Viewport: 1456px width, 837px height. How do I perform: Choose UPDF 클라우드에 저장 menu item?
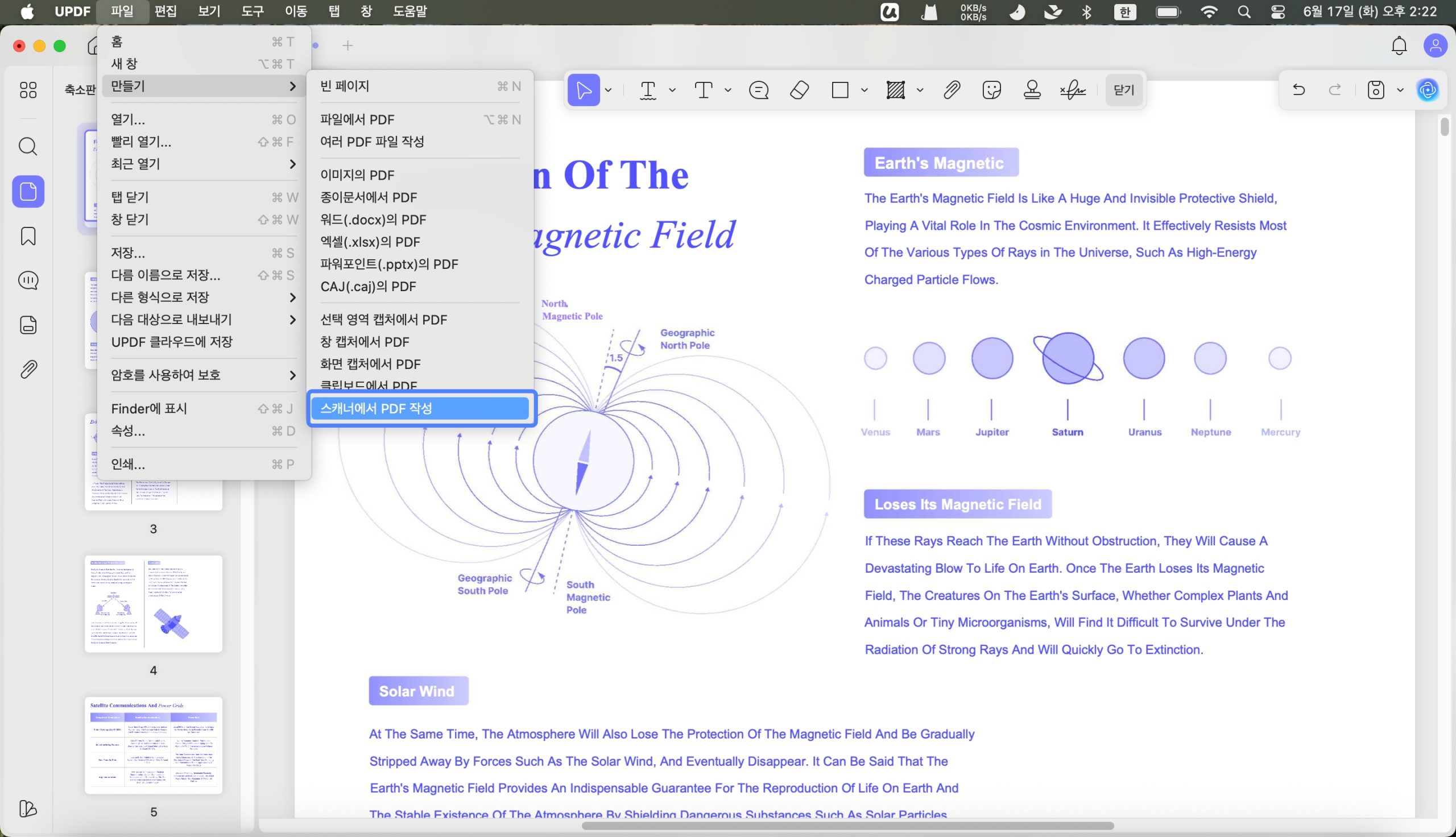pos(204,342)
